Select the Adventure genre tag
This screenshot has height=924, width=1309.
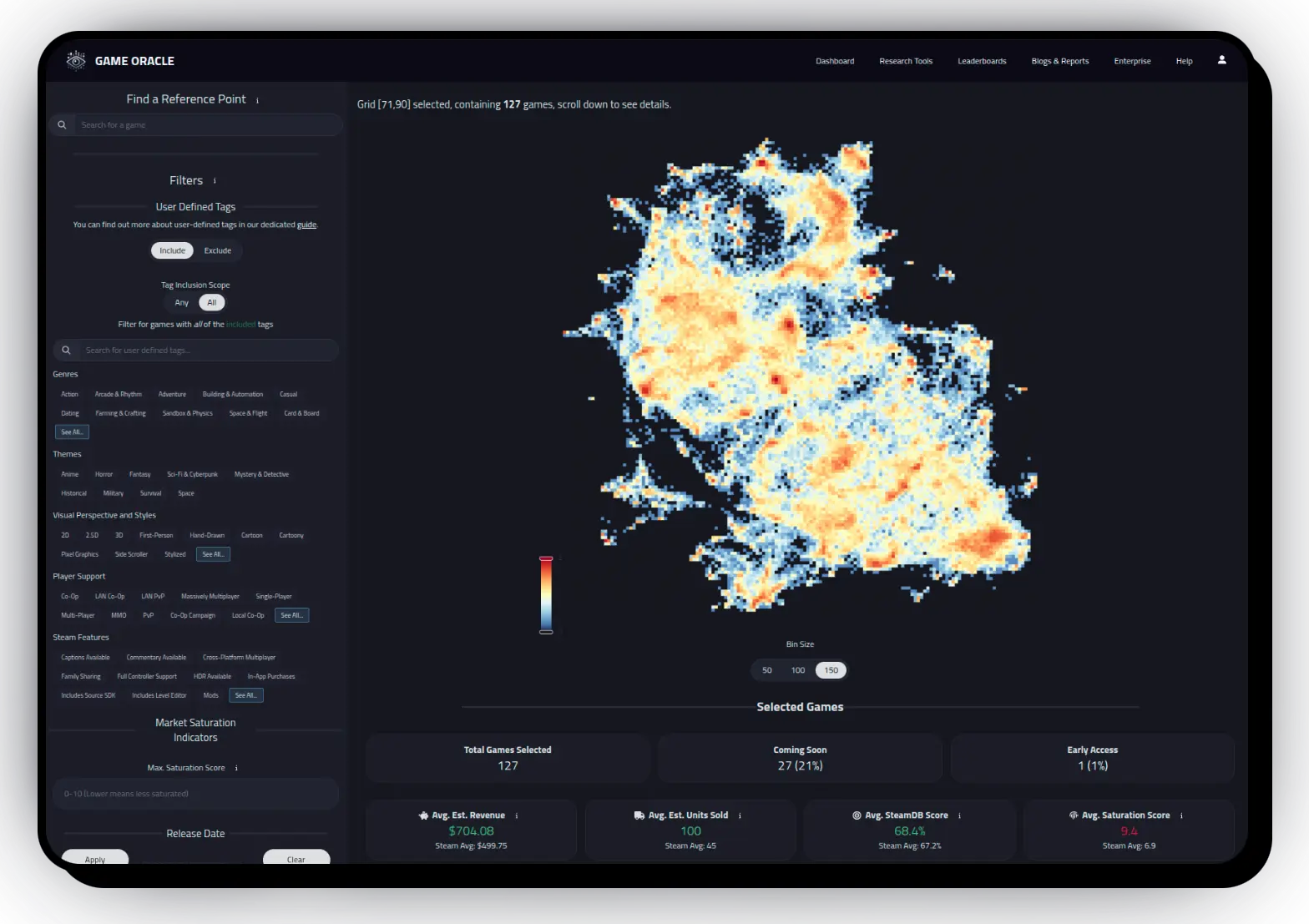click(172, 394)
